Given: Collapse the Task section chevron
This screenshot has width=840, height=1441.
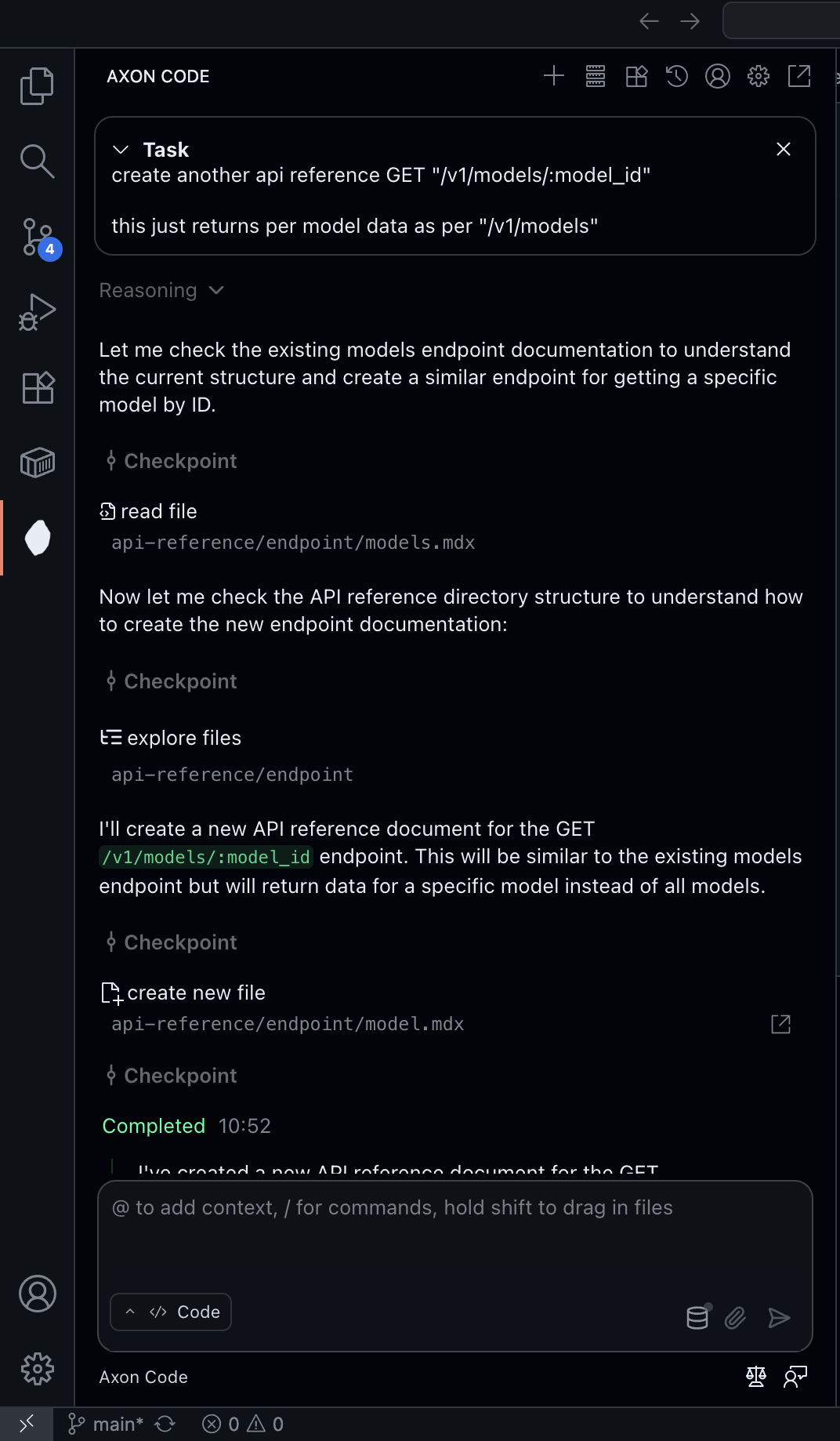Looking at the screenshot, I should click(120, 148).
